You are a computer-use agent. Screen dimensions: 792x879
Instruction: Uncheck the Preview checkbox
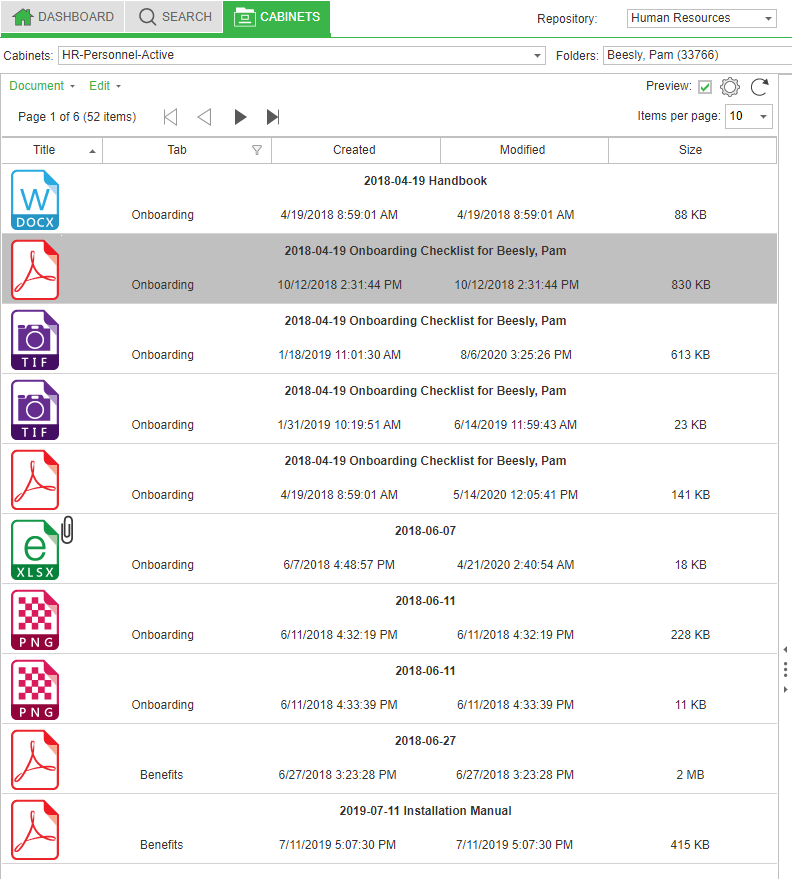tap(705, 87)
